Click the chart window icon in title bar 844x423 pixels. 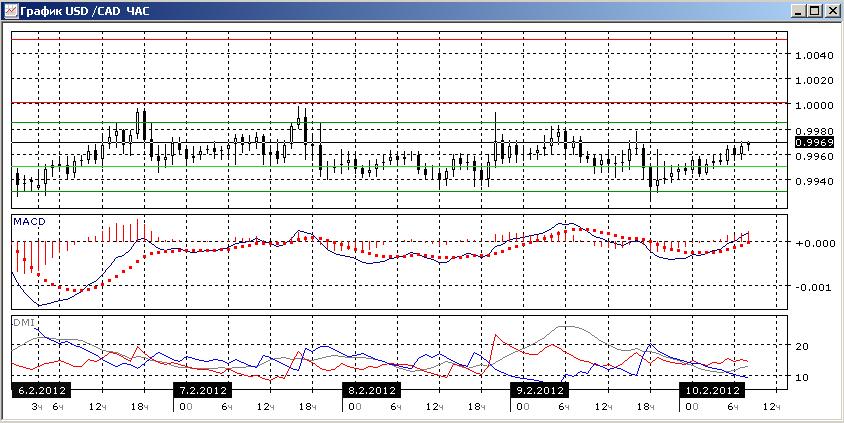(11, 10)
